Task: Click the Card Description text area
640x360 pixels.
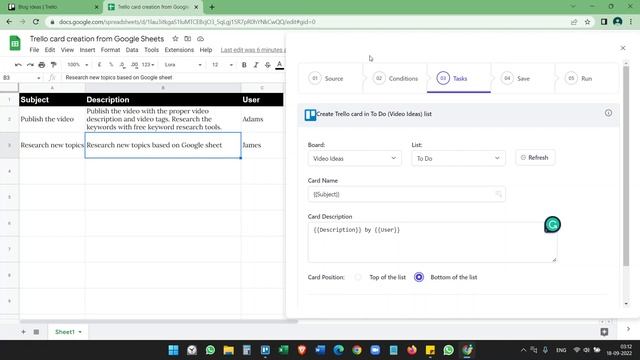Action: click(x=432, y=242)
